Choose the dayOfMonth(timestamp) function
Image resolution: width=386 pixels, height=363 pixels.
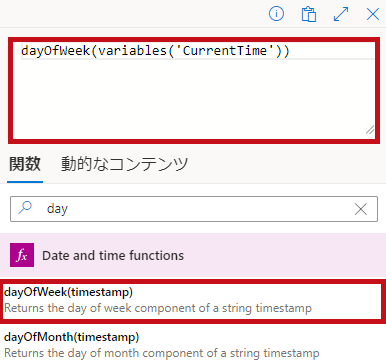(193, 344)
